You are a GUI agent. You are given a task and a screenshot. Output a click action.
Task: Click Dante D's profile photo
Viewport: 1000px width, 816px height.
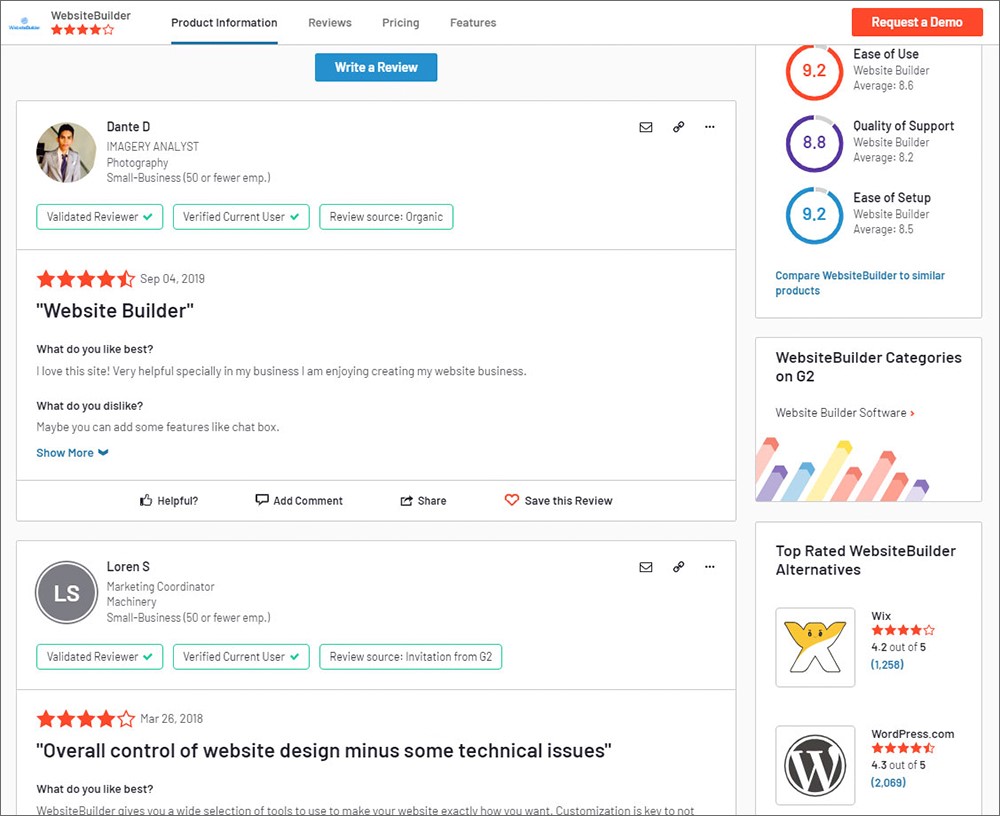click(66, 153)
